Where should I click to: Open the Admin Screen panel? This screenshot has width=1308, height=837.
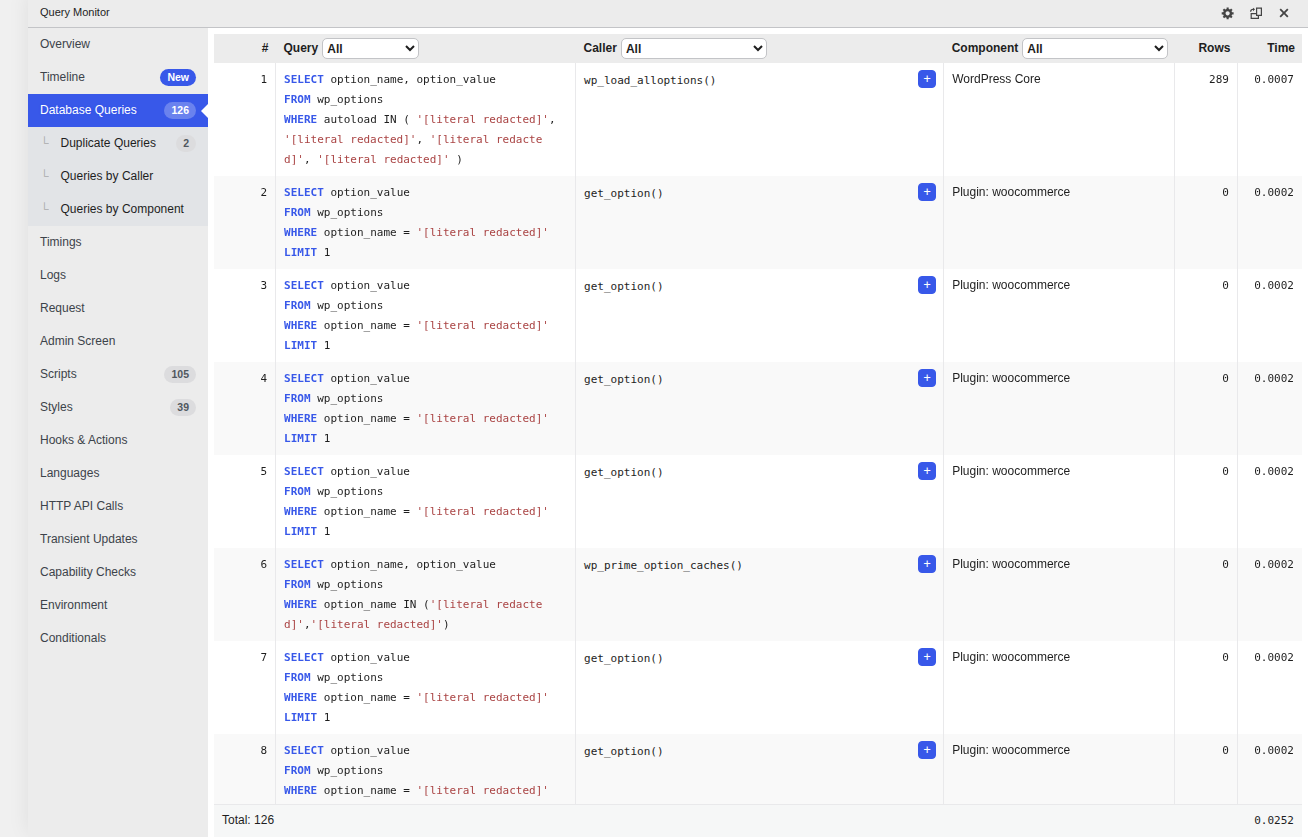(118, 341)
